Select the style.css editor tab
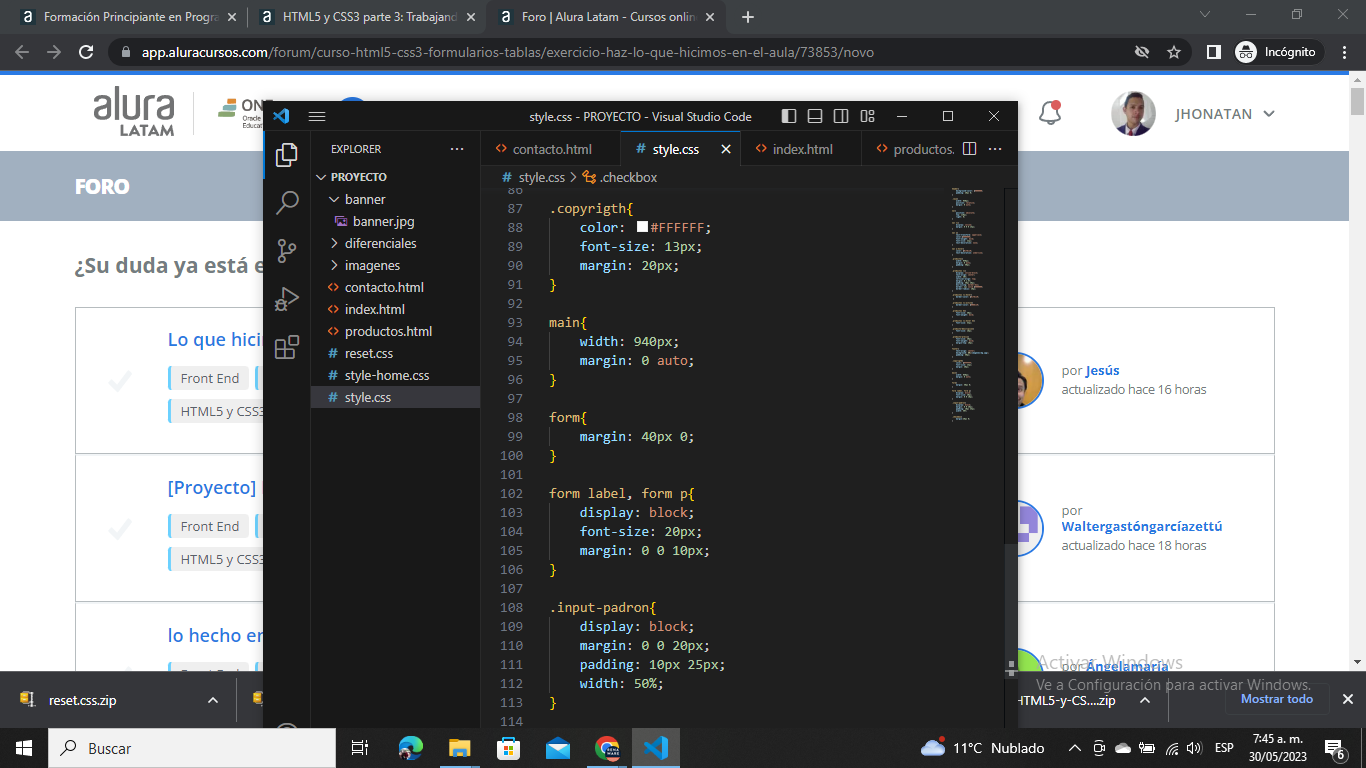 (681, 149)
